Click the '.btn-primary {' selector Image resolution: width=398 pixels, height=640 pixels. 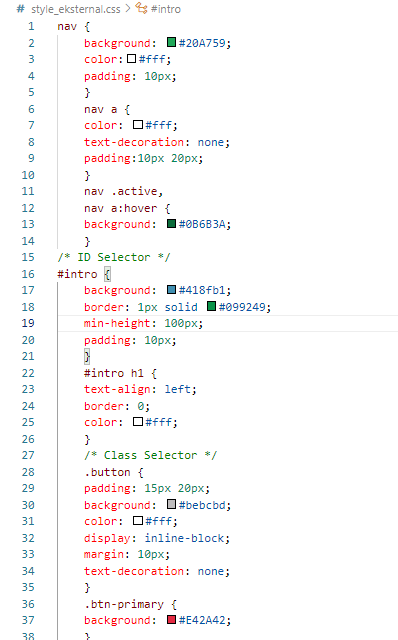click(131, 604)
